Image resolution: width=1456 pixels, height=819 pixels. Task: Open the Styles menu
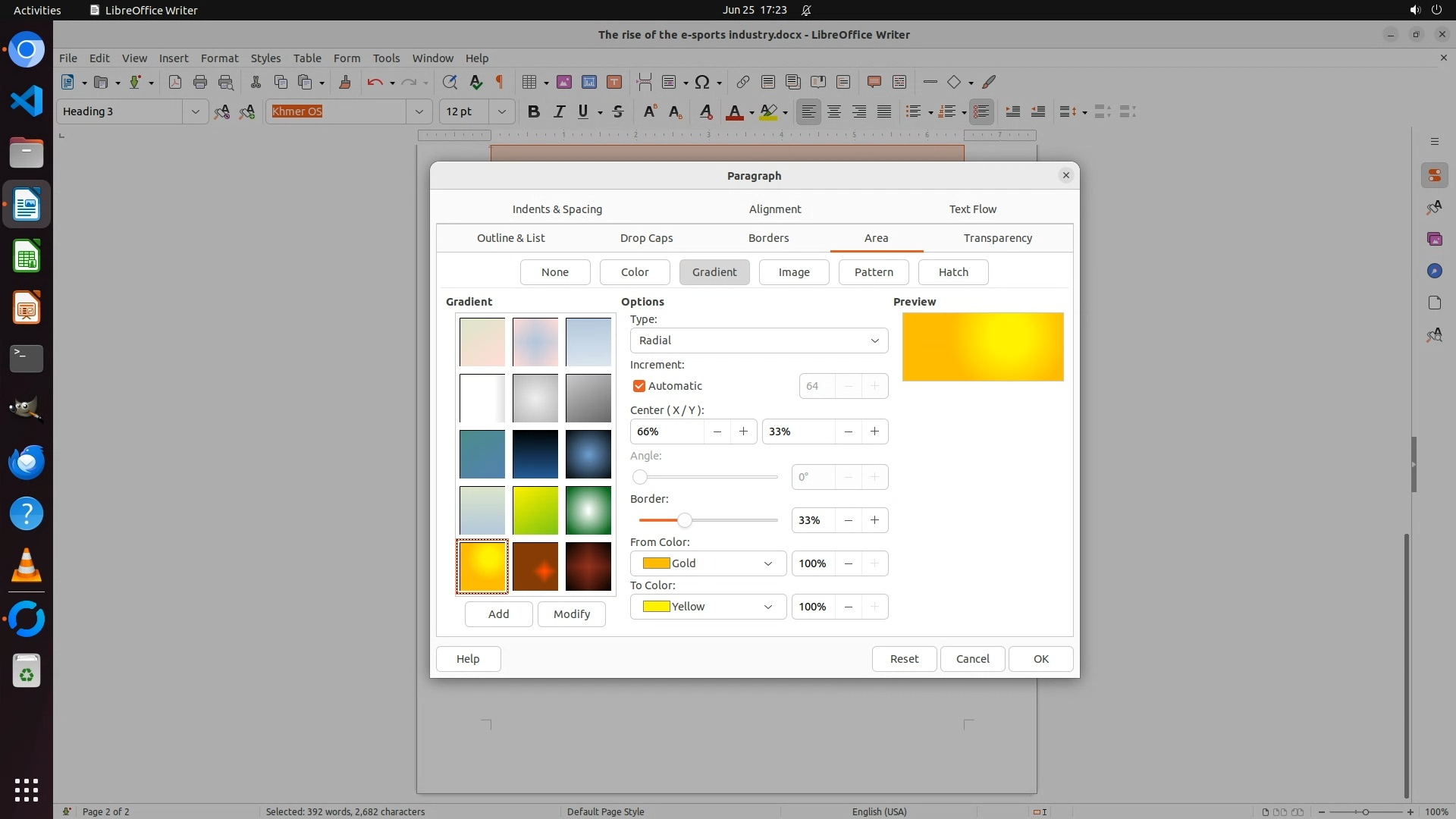pyautogui.click(x=265, y=58)
